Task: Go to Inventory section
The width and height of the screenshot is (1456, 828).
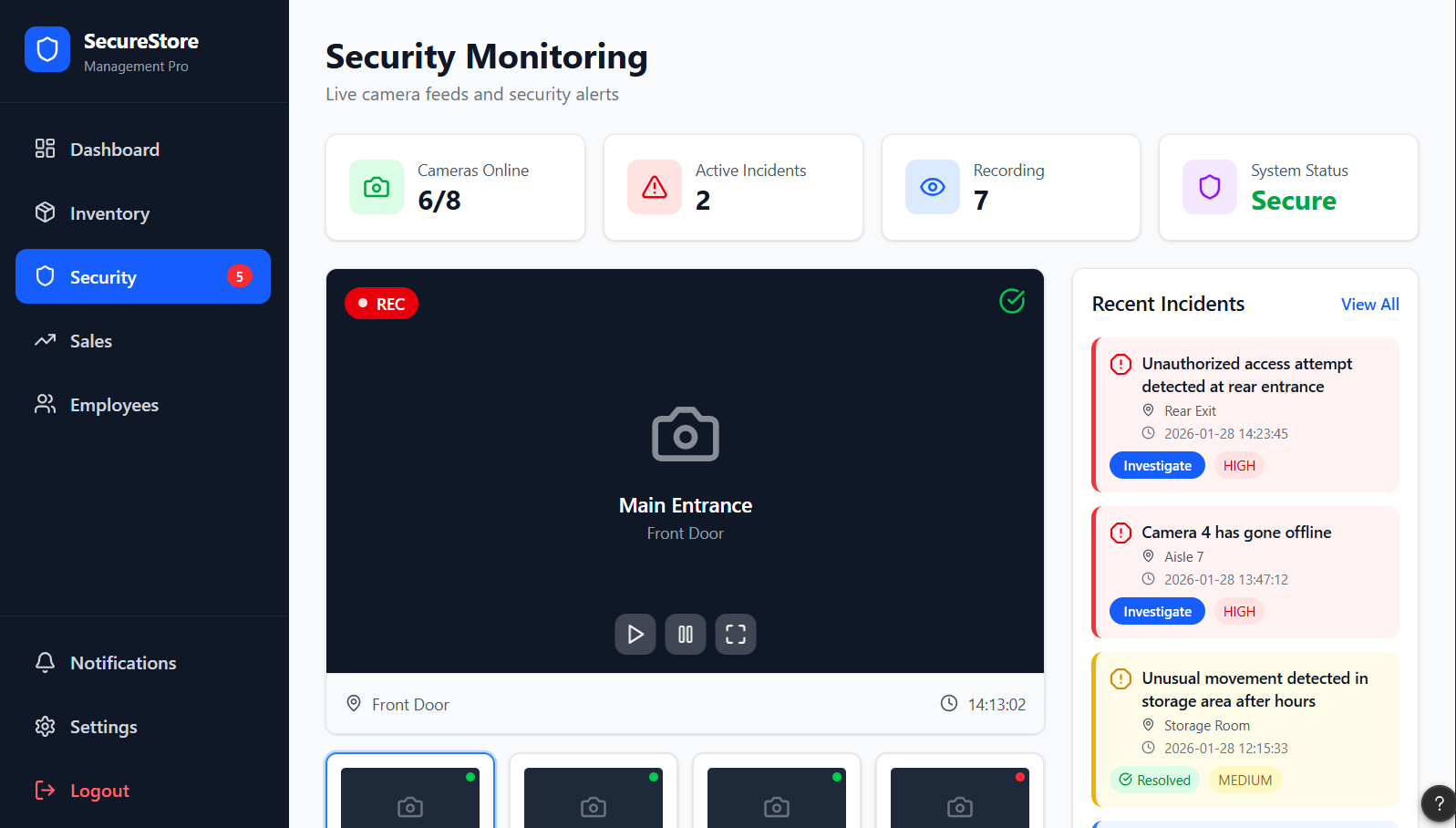Action: (x=143, y=213)
